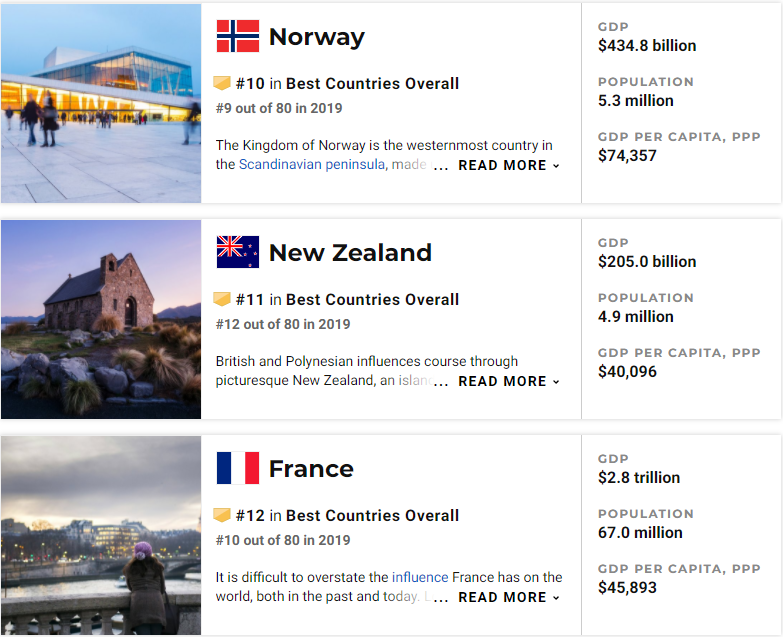Click France's yellow ranking badge icon
This screenshot has height=637, width=783.
tap(222, 515)
